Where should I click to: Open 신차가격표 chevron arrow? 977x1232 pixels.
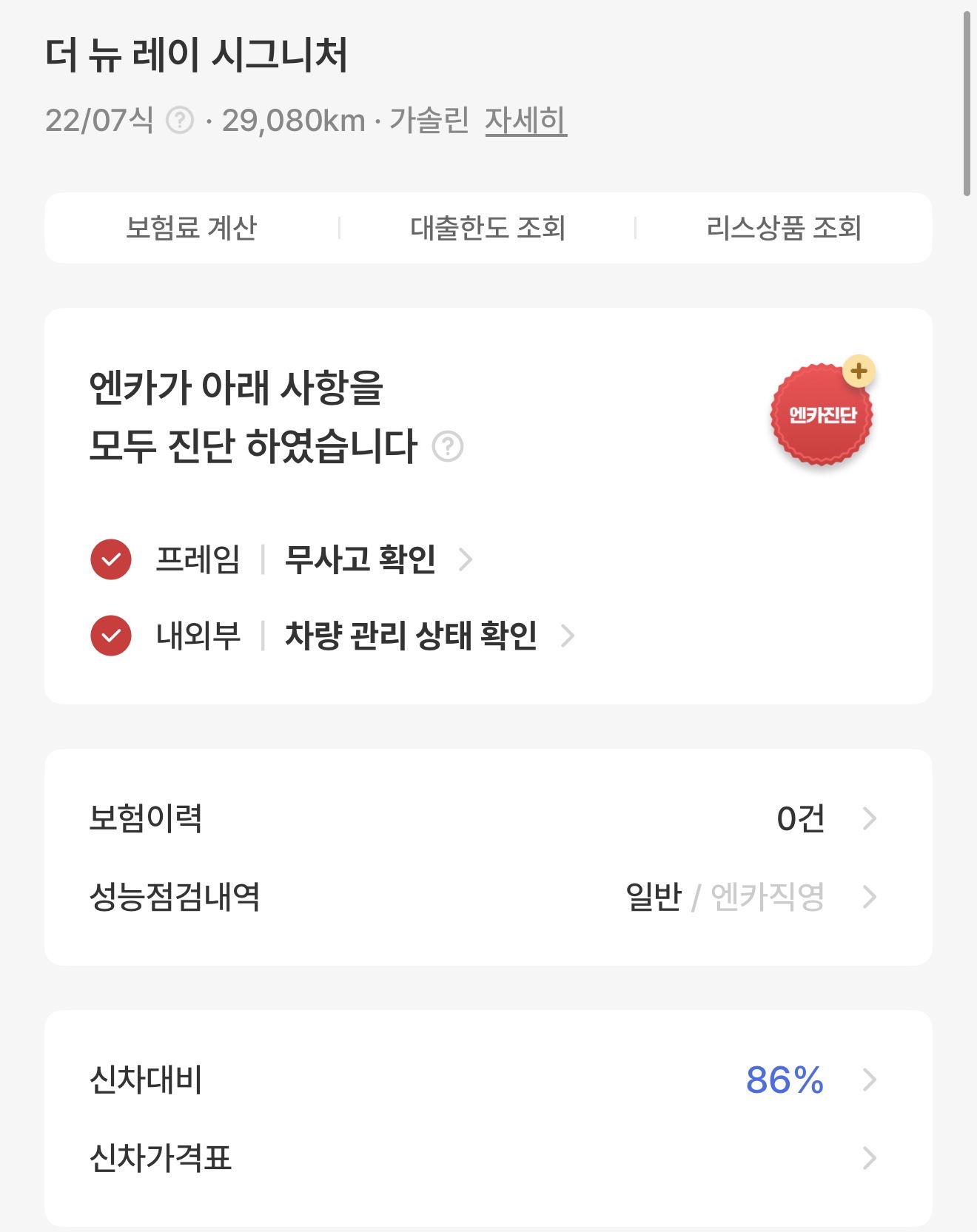click(870, 1158)
